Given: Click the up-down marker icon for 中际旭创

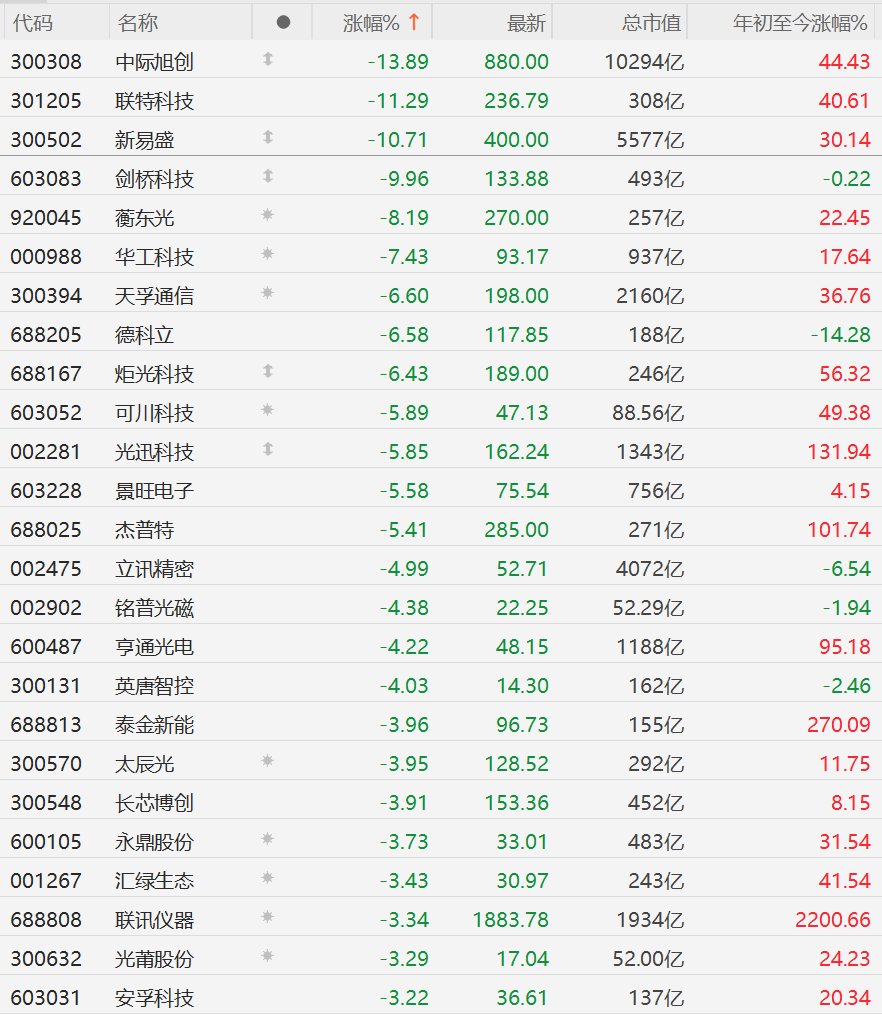Looking at the screenshot, I should click(x=268, y=59).
